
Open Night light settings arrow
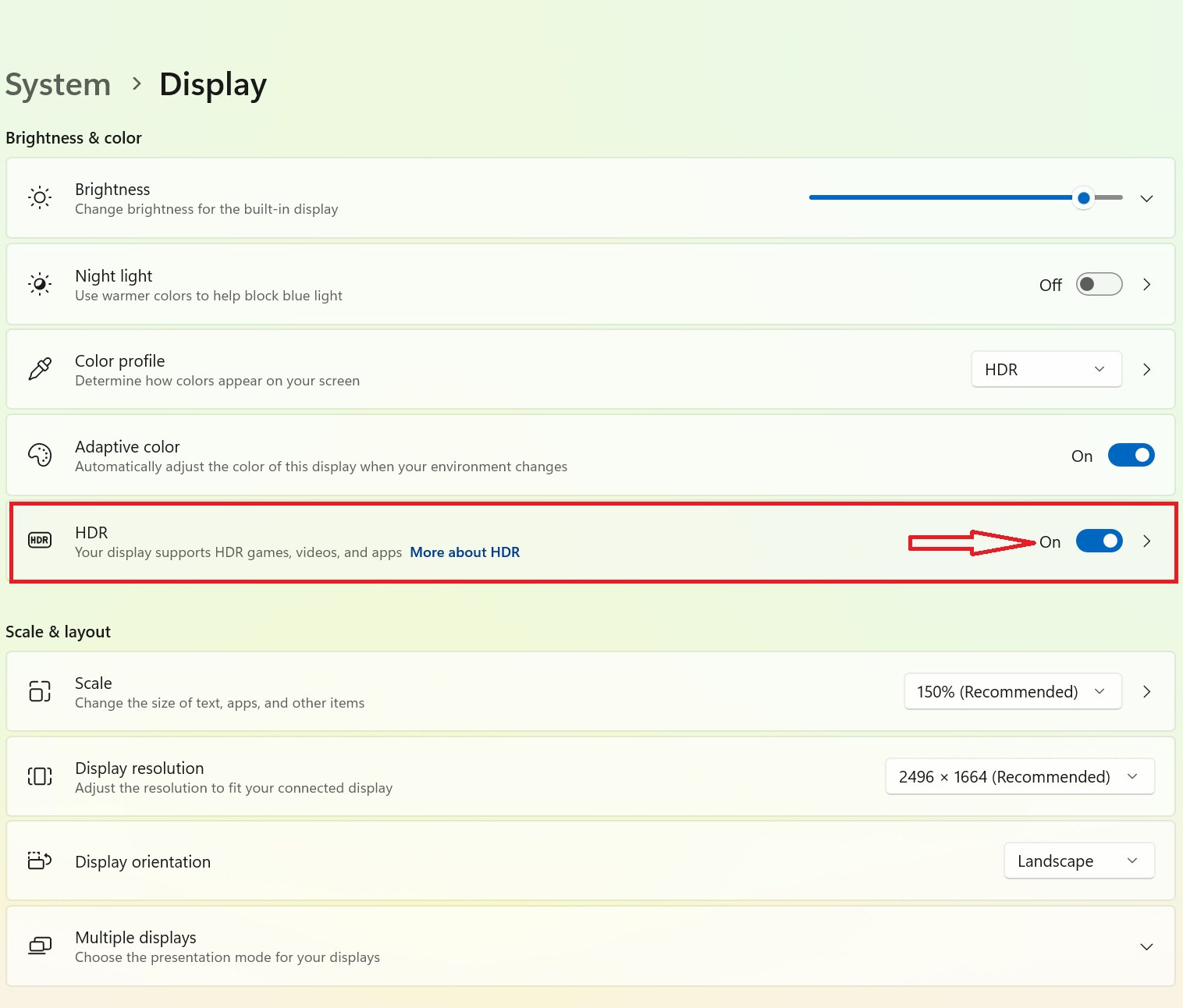coord(1146,285)
